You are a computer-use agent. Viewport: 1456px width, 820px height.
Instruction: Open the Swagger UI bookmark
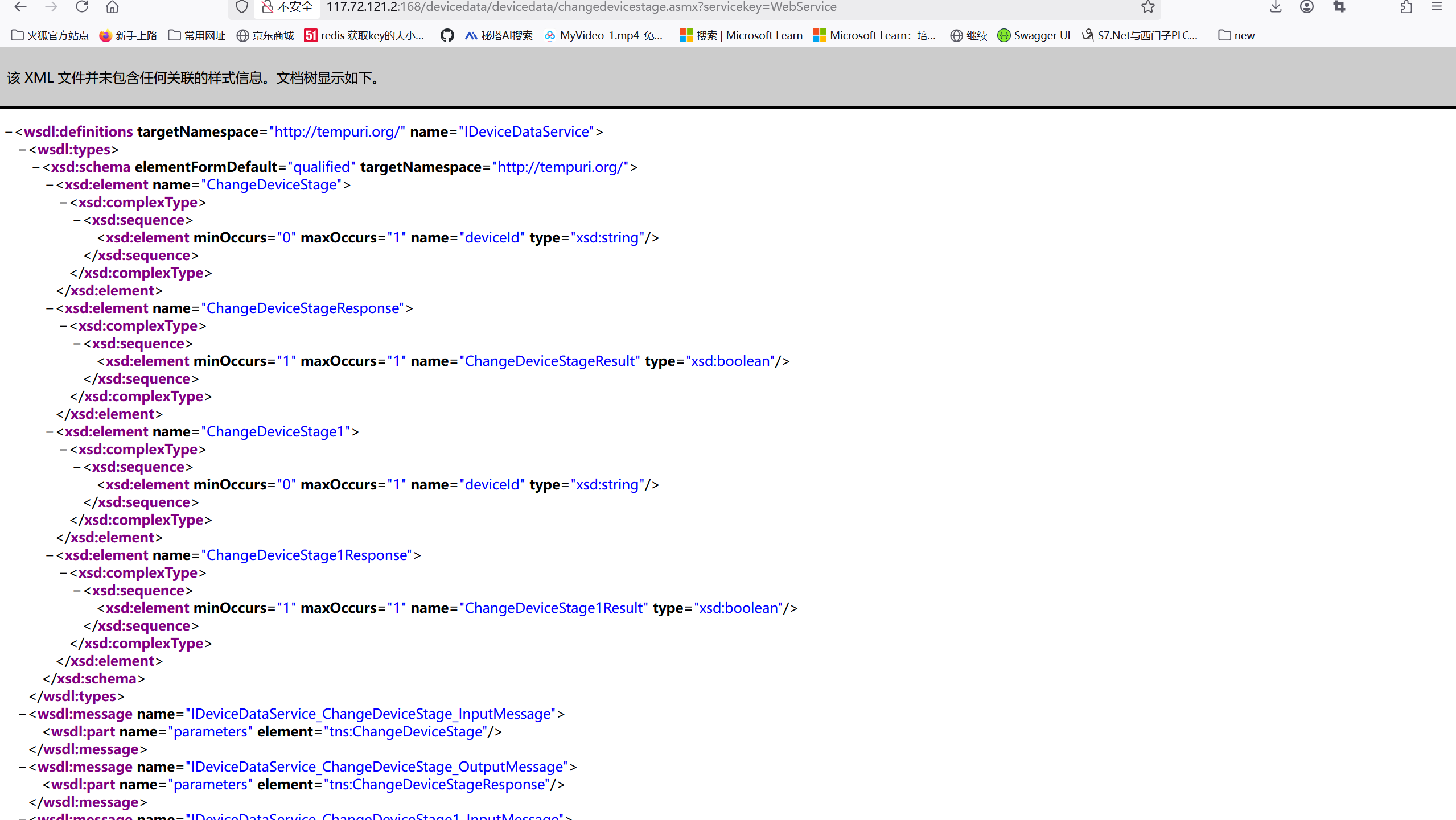point(1034,35)
